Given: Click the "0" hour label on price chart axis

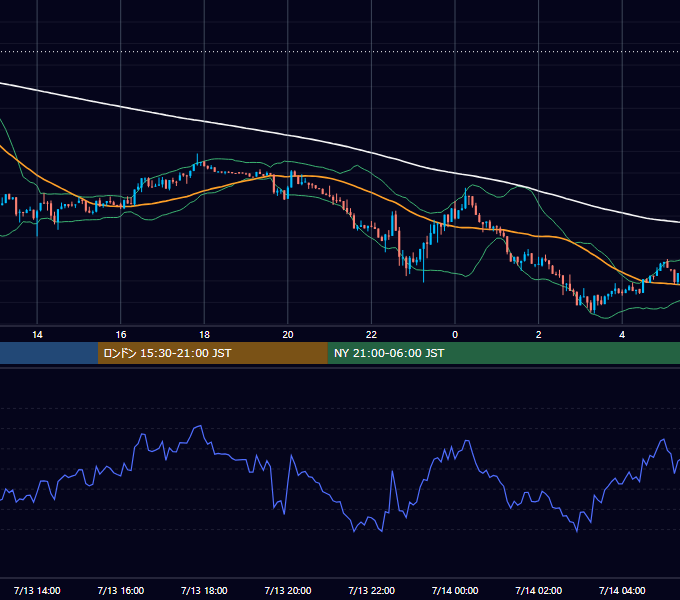Looking at the screenshot, I should coord(455,335).
